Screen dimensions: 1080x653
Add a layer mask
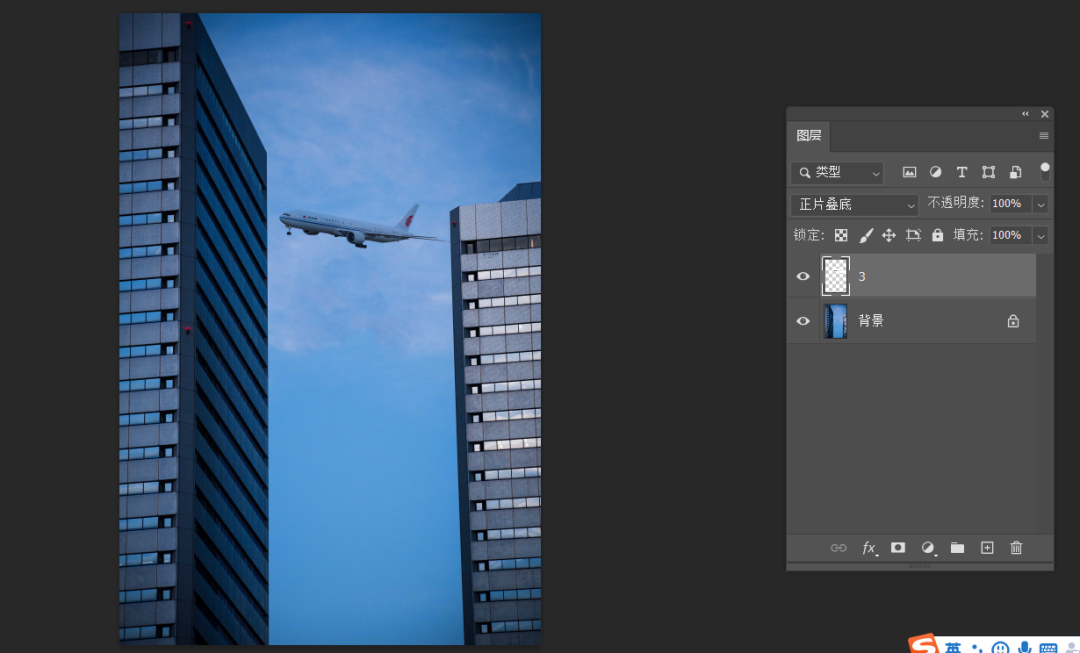(x=898, y=548)
